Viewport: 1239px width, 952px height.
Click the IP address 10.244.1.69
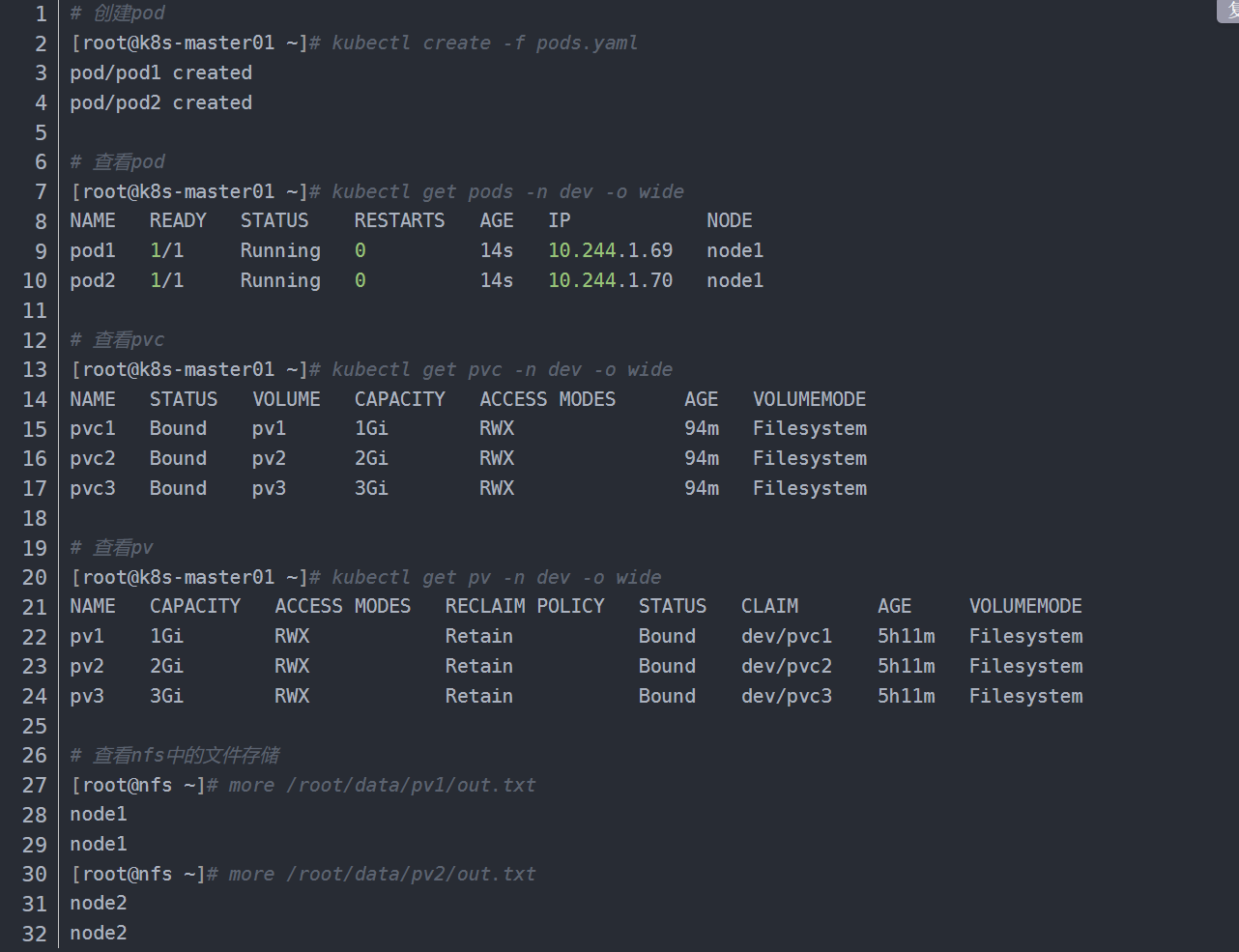(x=610, y=251)
